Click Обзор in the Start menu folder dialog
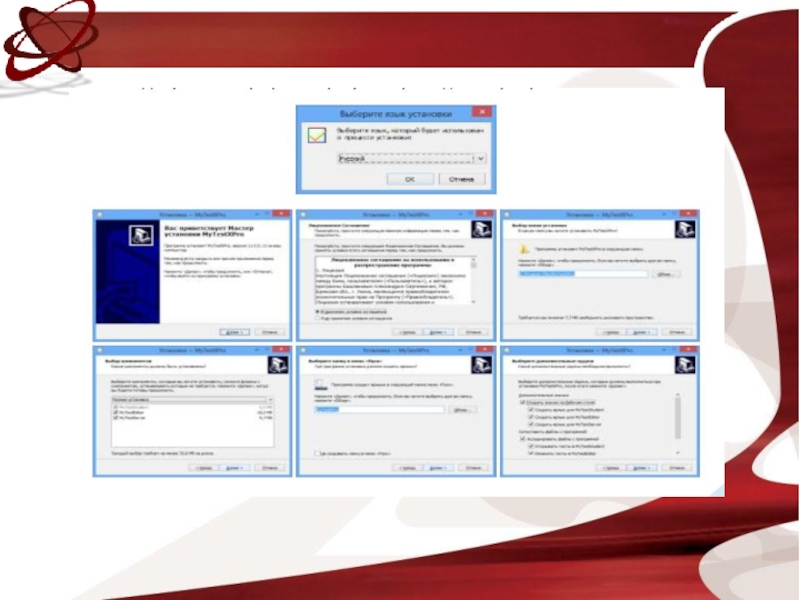The image size is (800, 600). [462, 410]
